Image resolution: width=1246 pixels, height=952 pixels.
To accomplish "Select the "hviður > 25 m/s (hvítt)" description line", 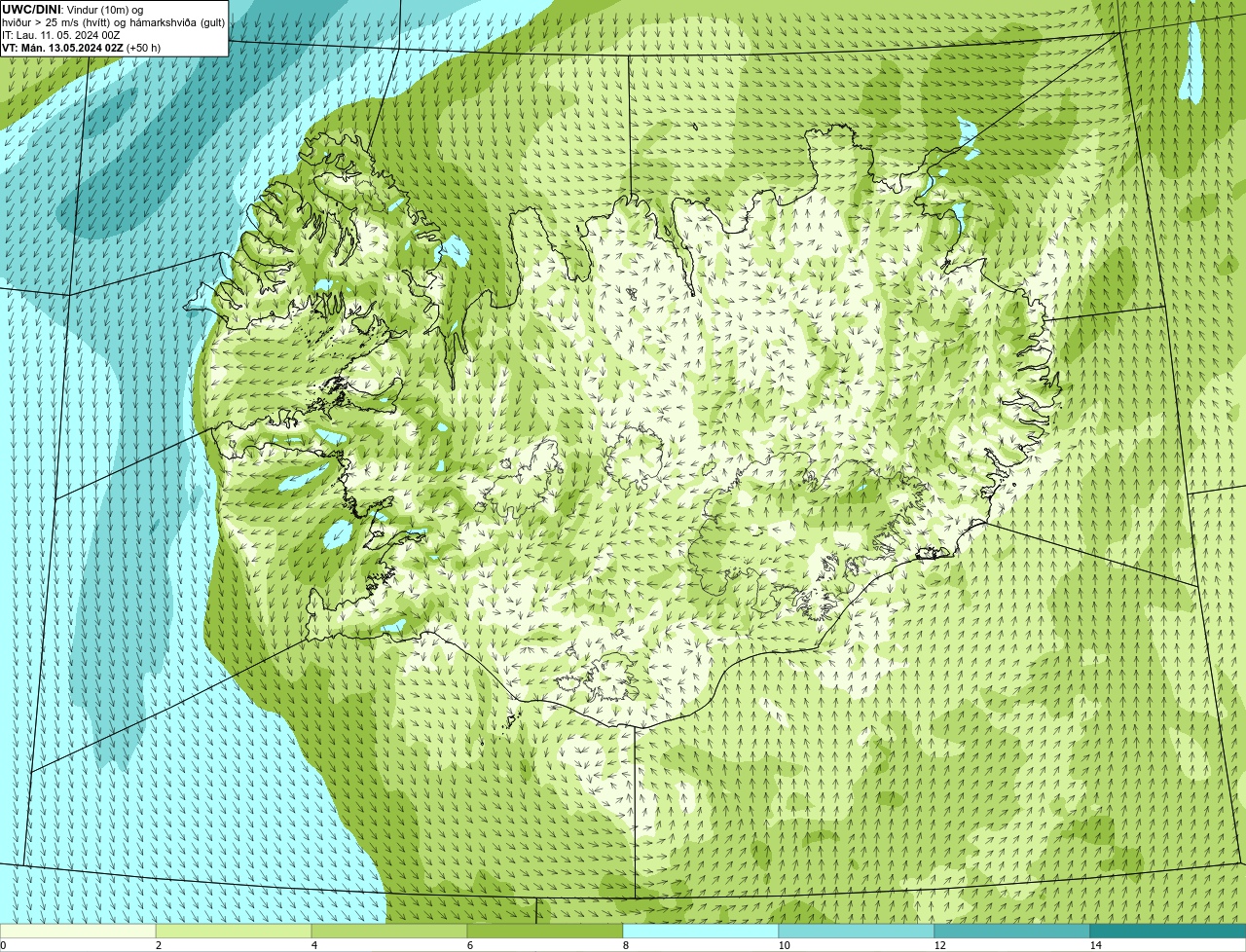I will 113,22.
